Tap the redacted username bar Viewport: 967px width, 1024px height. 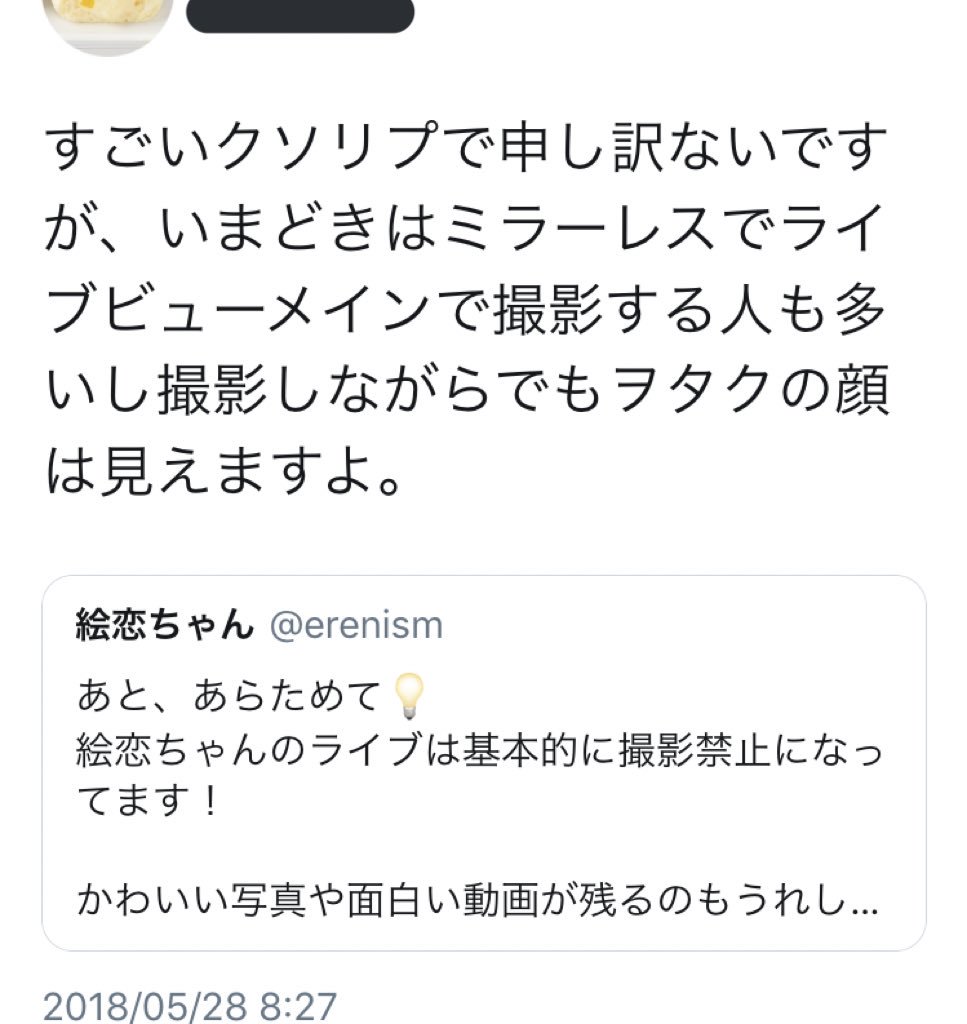pos(300,14)
